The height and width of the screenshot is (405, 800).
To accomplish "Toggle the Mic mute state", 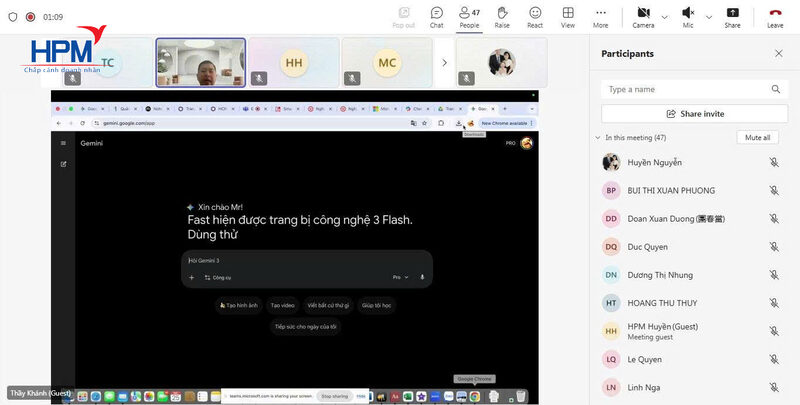I will pos(688,16).
